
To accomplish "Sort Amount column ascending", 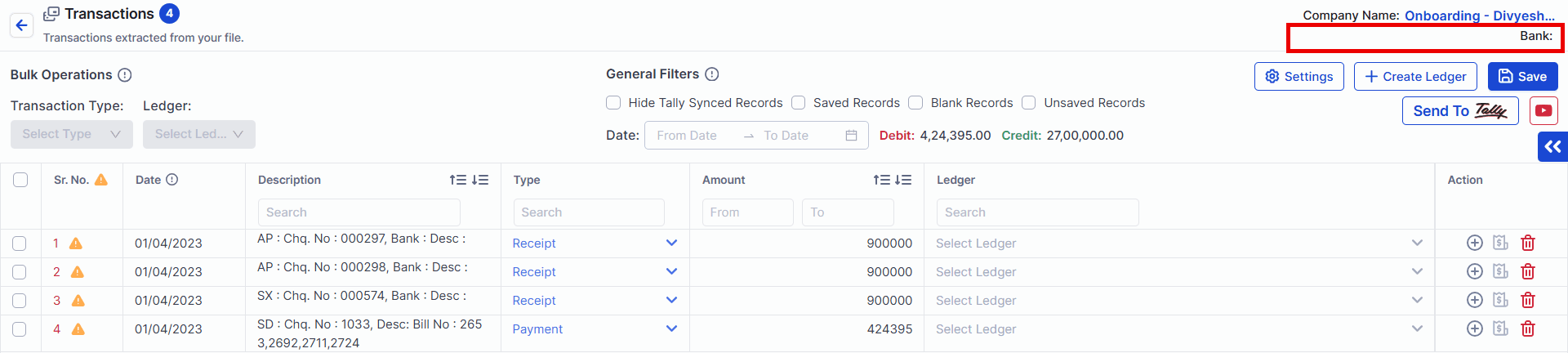I will (882, 180).
